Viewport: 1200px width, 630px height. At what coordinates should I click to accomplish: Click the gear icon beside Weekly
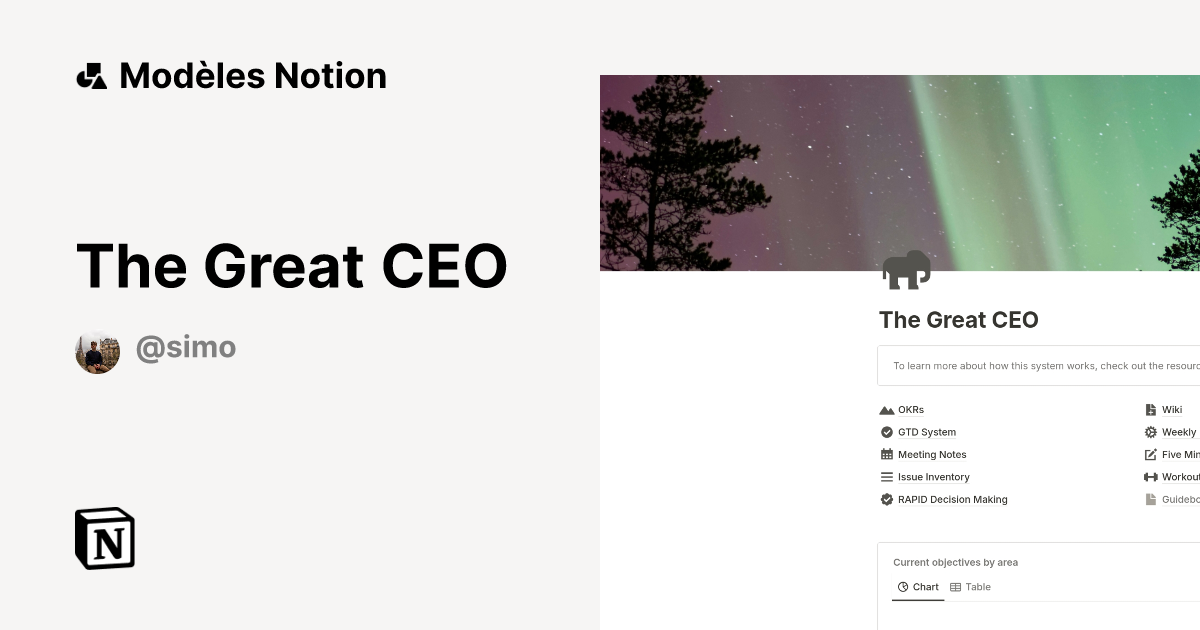point(1150,432)
